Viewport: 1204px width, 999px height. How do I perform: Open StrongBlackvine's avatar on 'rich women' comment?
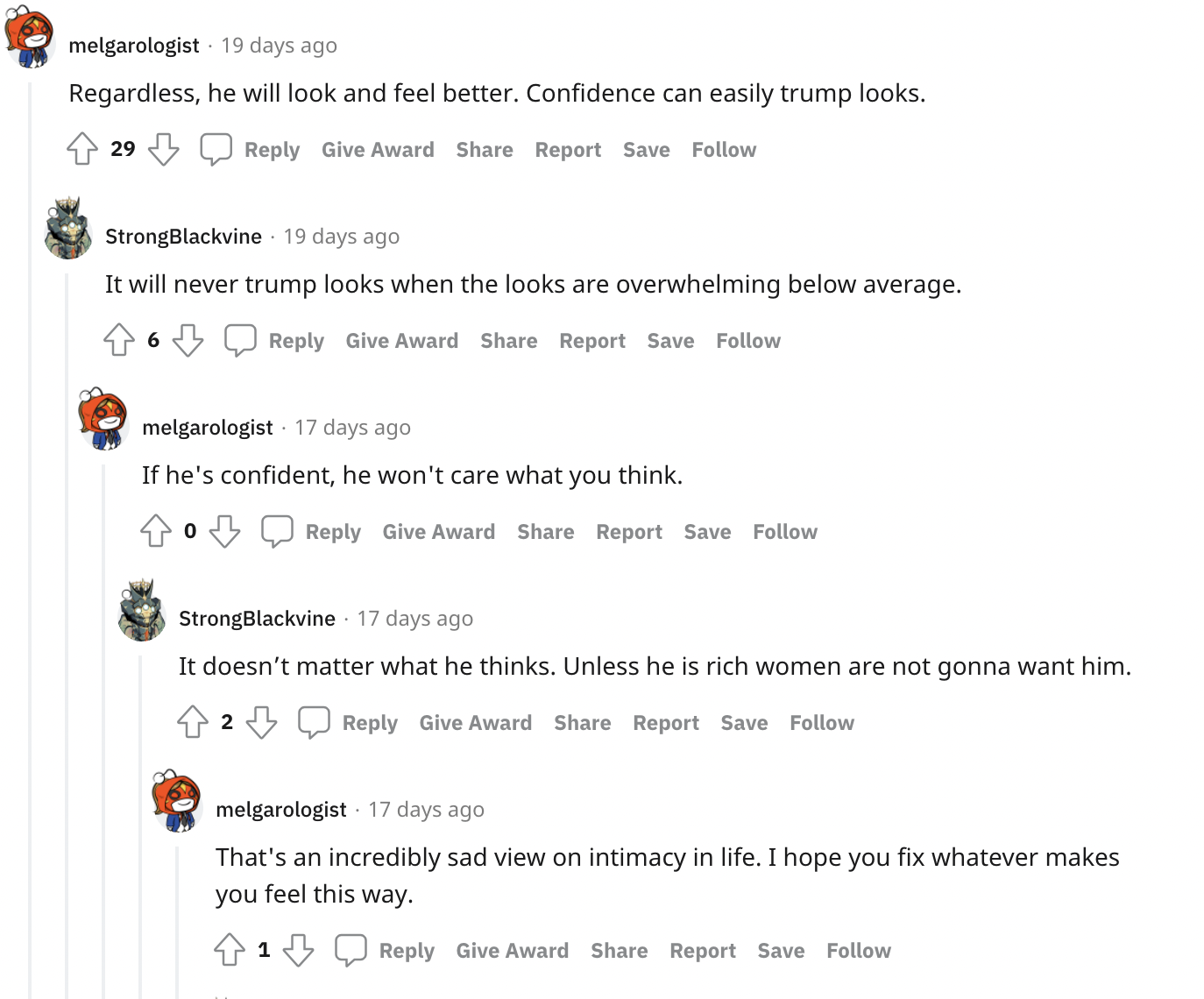pyautogui.click(x=142, y=610)
